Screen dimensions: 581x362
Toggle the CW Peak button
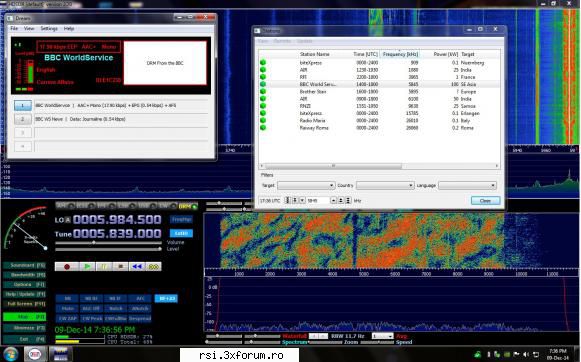click(91, 319)
